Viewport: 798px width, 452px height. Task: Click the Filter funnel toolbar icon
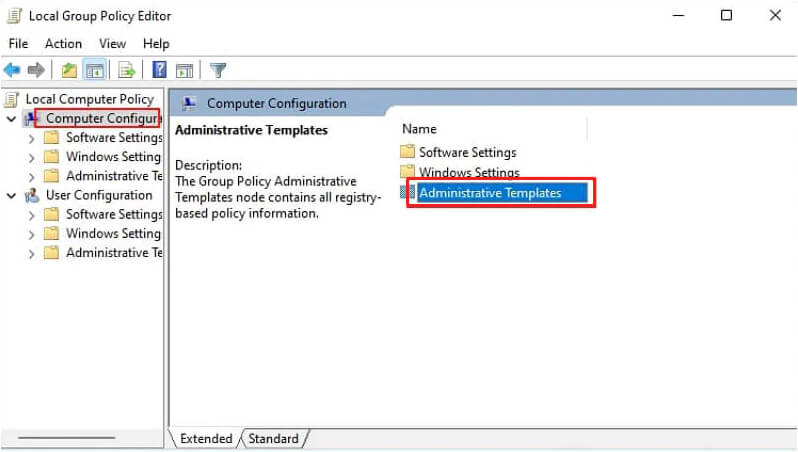pos(218,70)
